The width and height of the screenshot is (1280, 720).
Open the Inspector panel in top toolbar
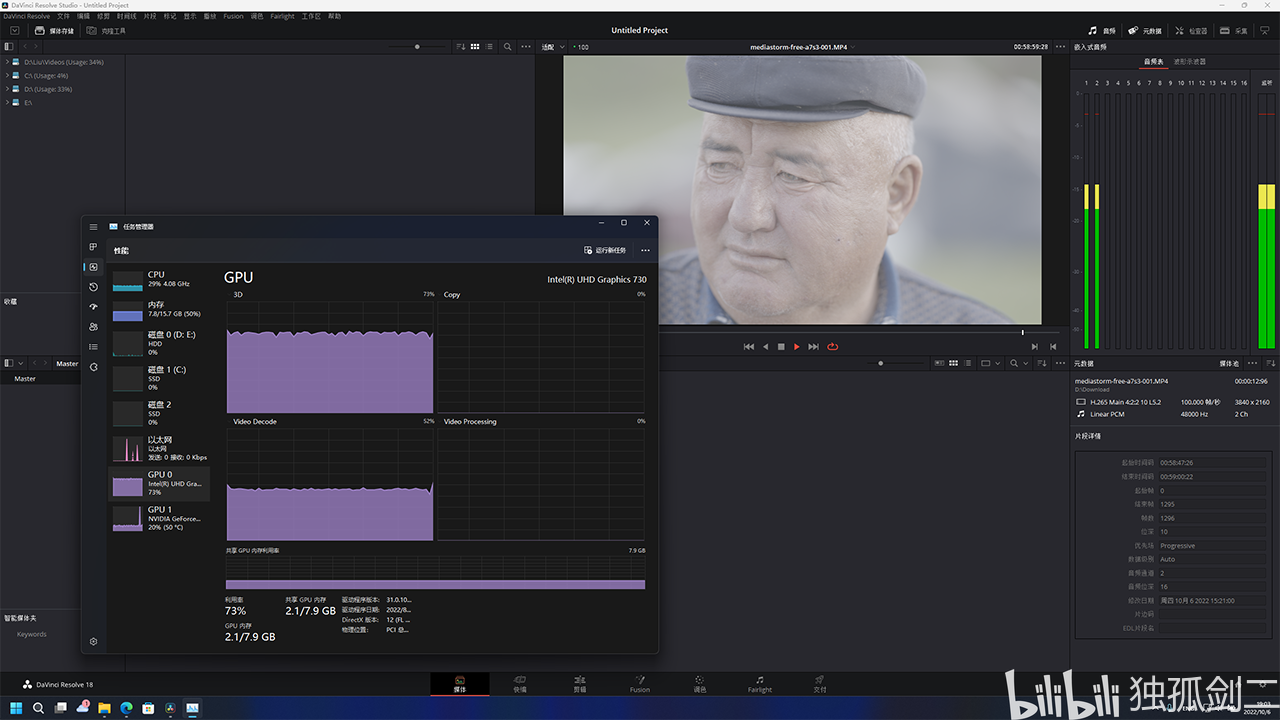click(1191, 31)
